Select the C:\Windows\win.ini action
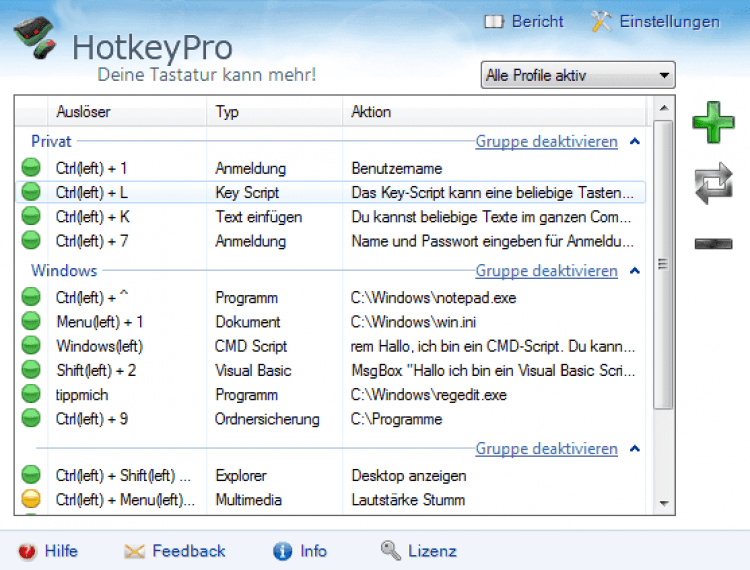This screenshot has height=570, width=750. (413, 322)
